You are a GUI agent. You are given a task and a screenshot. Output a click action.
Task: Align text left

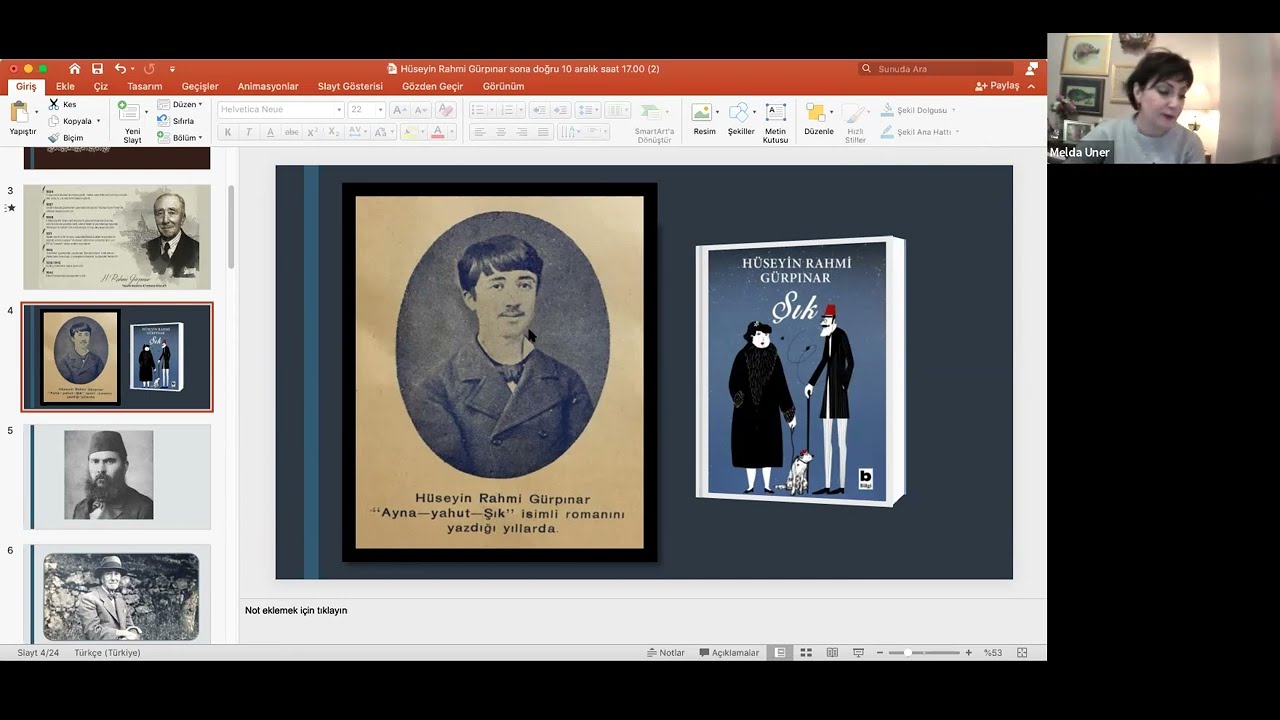coord(479,132)
